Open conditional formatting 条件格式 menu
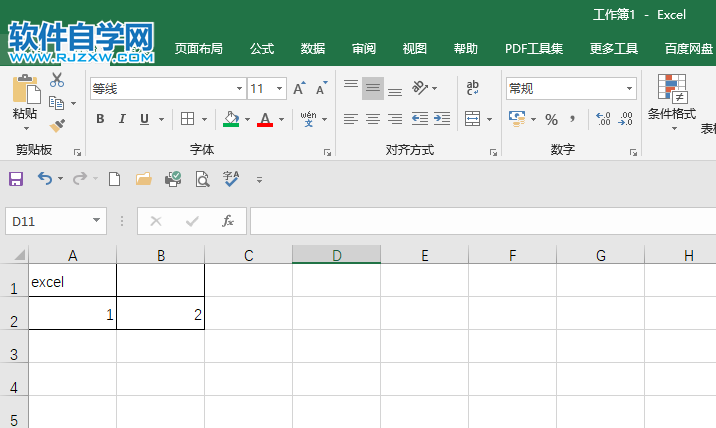 (672, 103)
